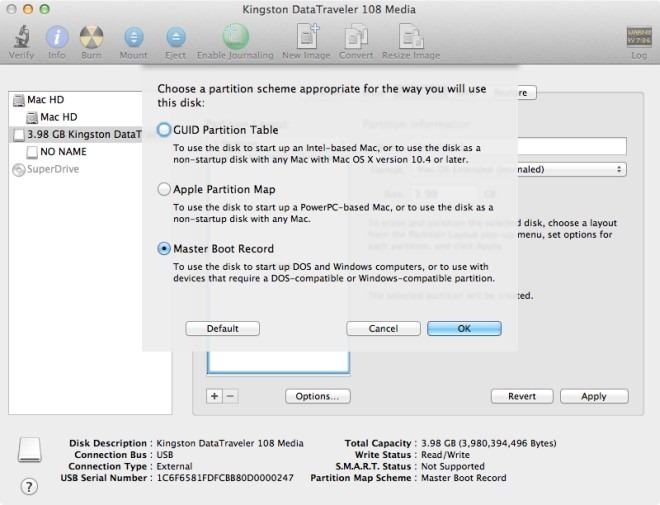The width and height of the screenshot is (660, 505).
Task: Click the Resize Image toolbar icon
Action: click(411, 37)
